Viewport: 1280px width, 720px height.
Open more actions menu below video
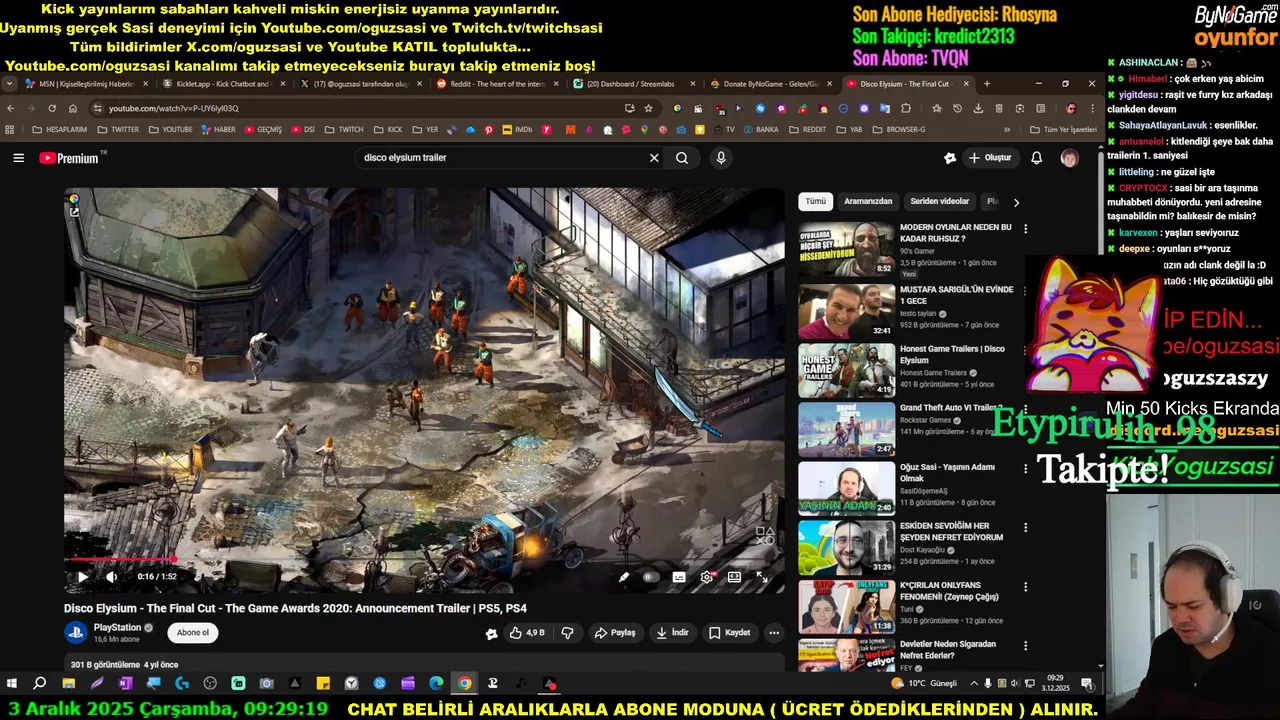click(774, 633)
